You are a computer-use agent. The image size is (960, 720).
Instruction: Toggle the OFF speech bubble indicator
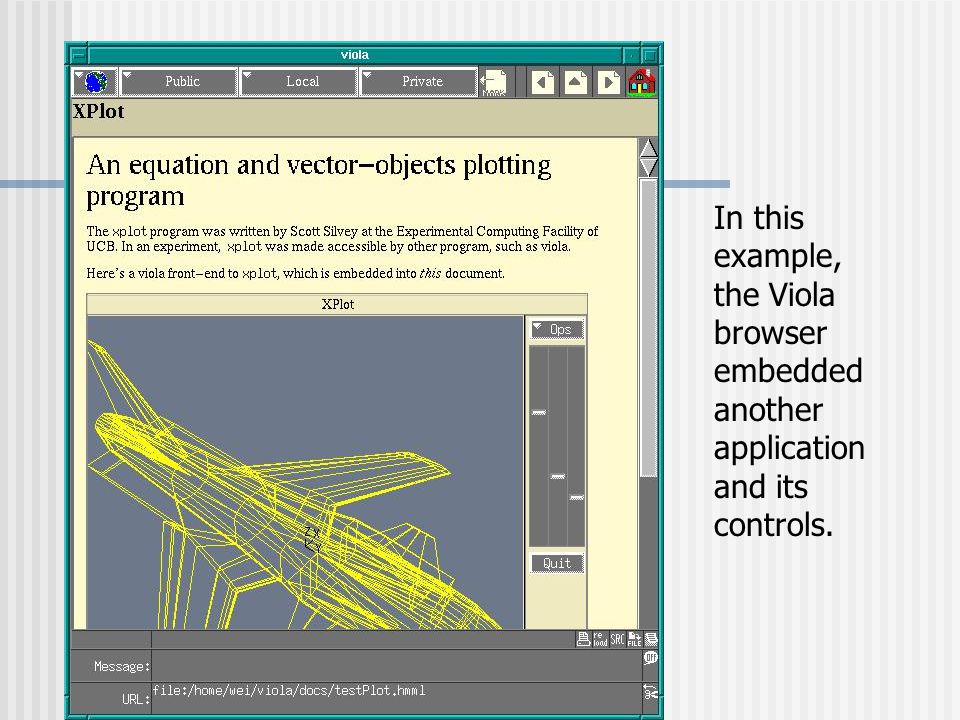(650, 658)
